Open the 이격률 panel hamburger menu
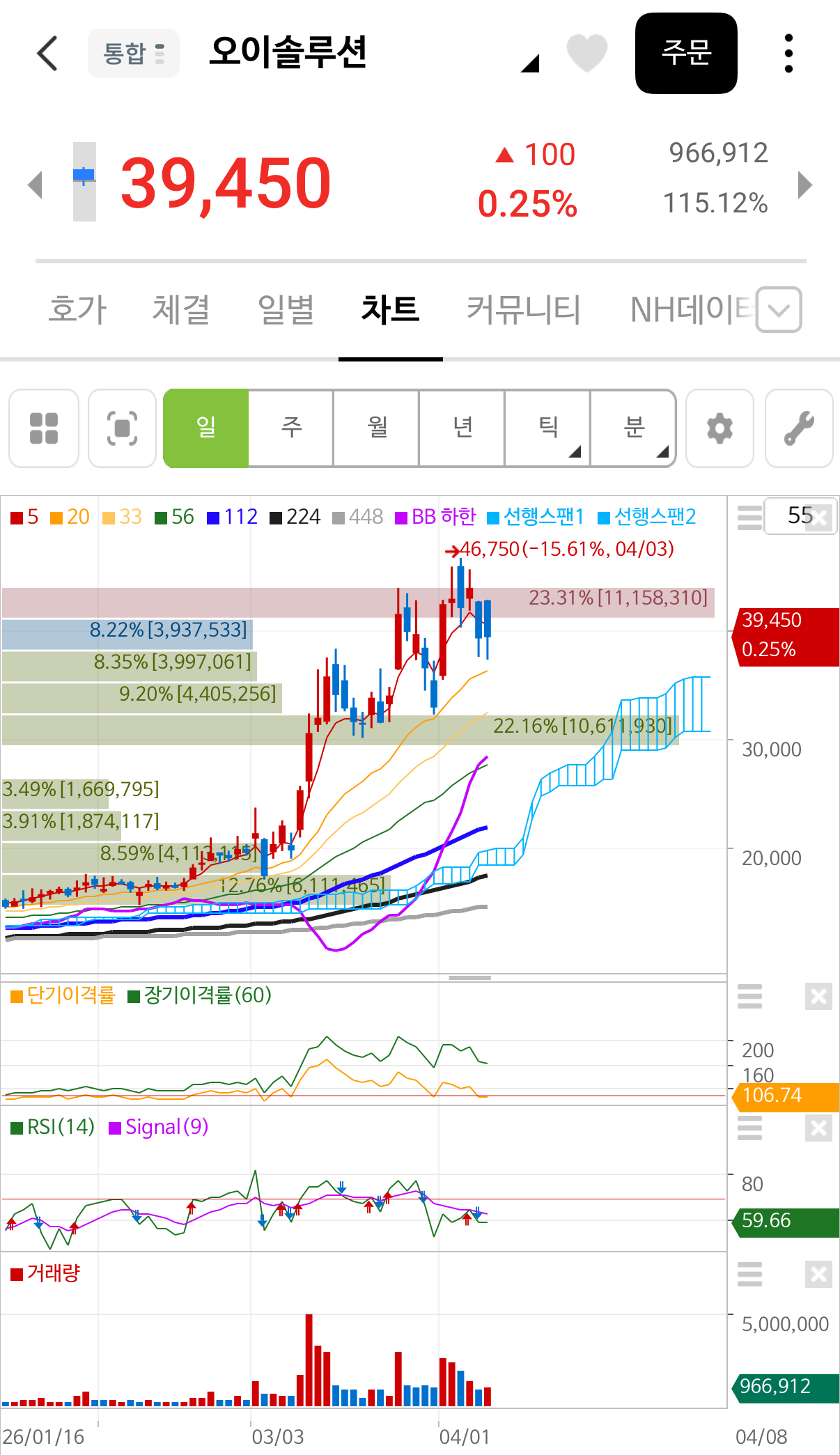 point(749,997)
